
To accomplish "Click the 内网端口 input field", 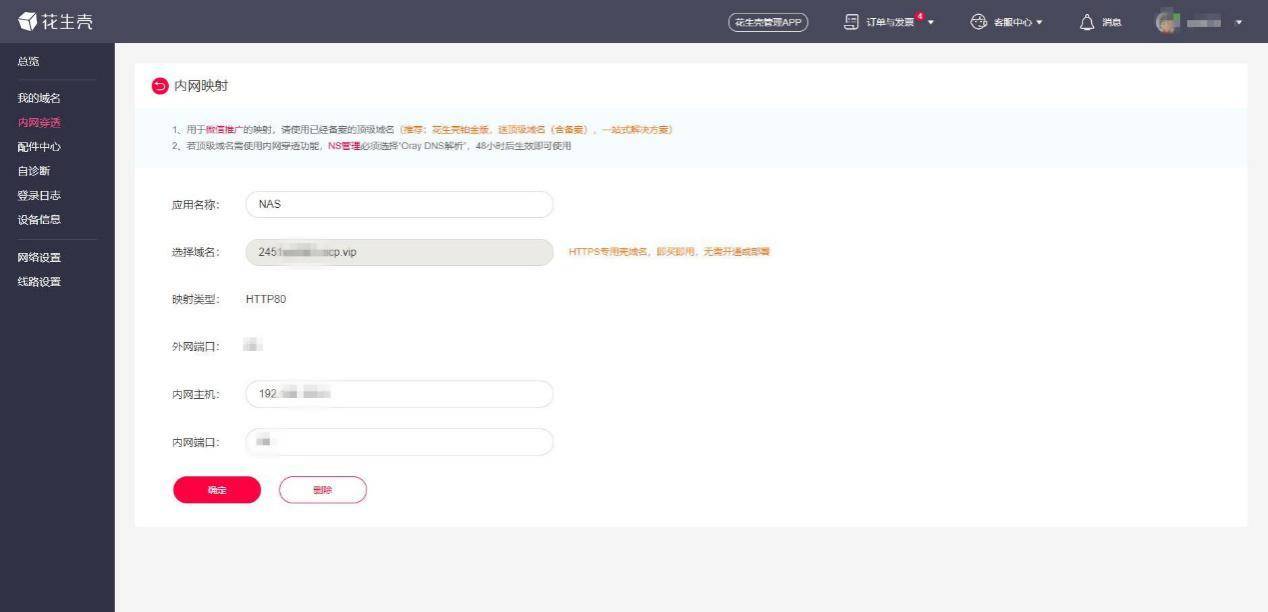I will (399, 442).
